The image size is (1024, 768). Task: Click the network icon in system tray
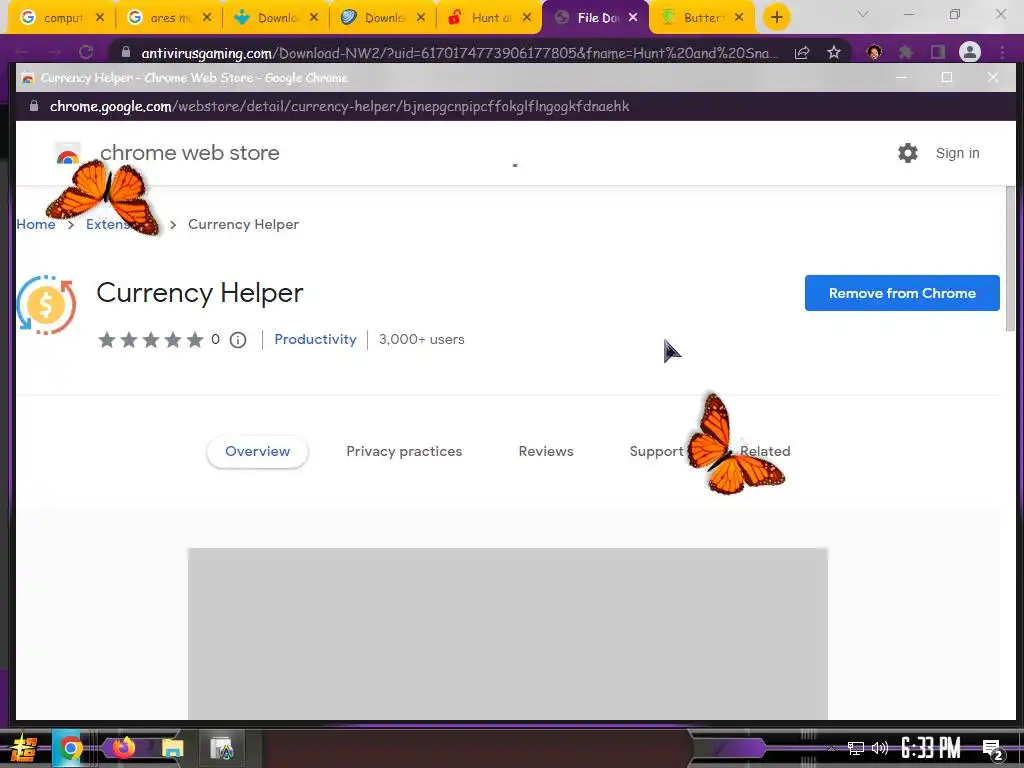click(856, 748)
